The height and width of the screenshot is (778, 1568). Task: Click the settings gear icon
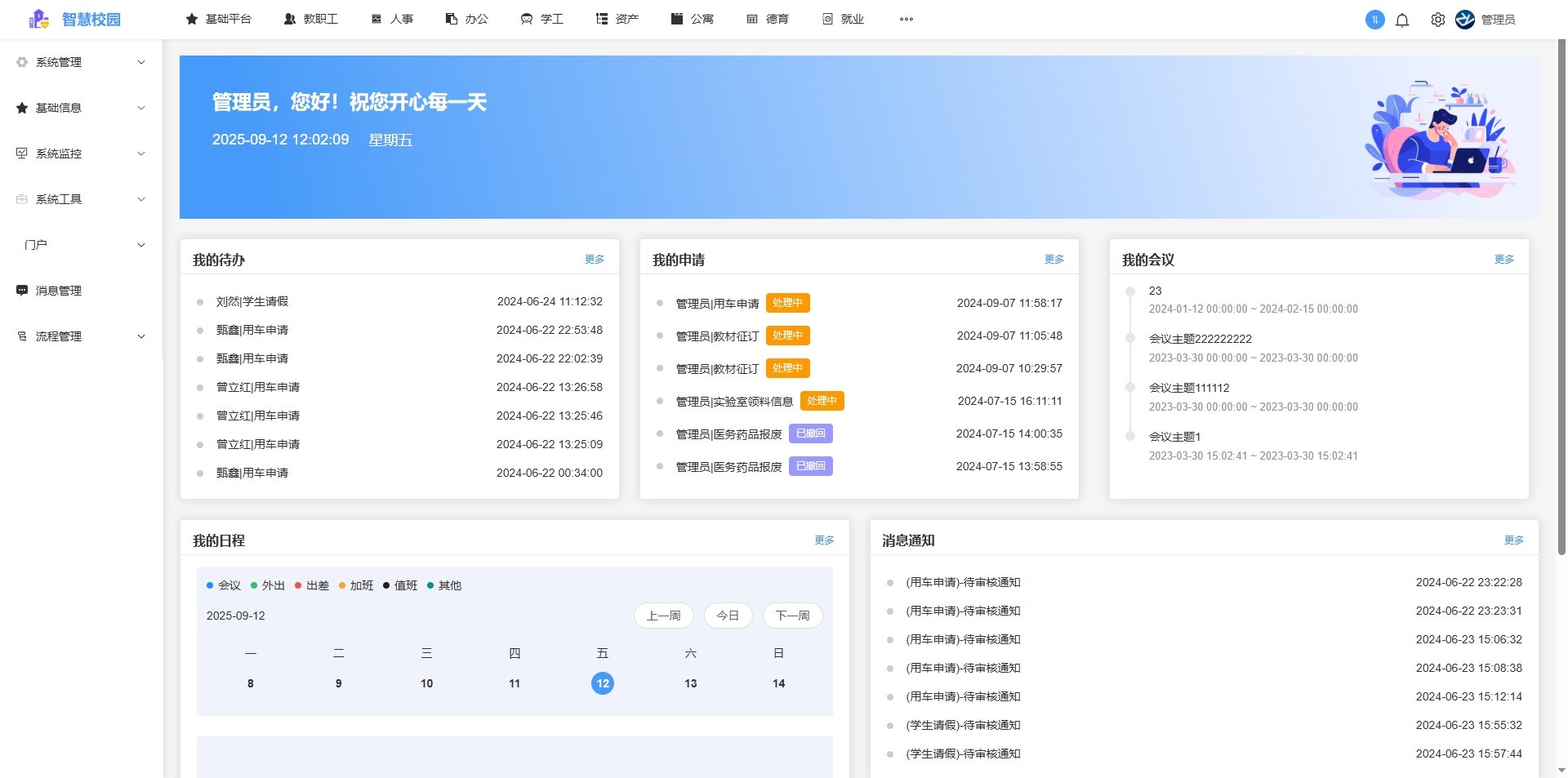pos(1437,20)
